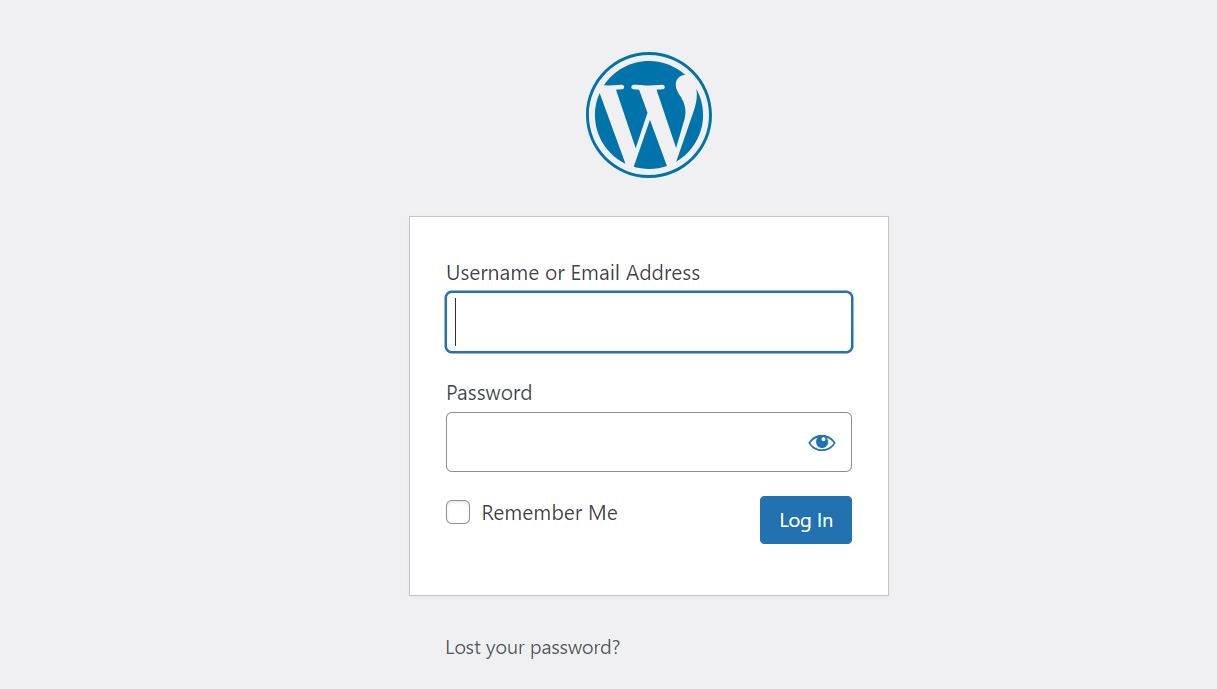Click the Password label text

tap(489, 393)
